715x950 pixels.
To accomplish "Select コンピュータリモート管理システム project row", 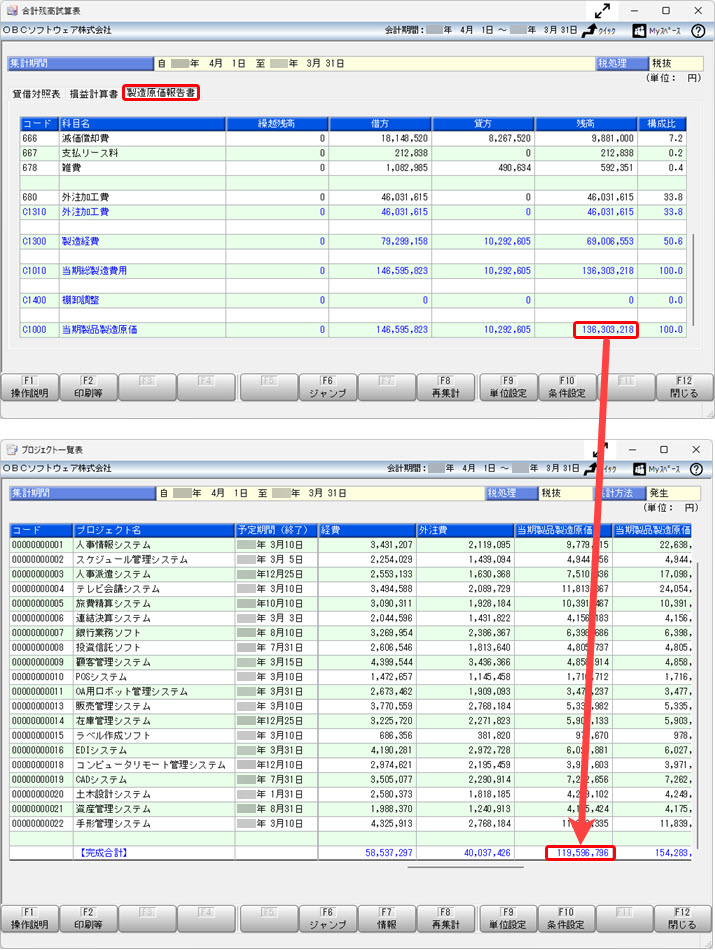I will point(351,765).
